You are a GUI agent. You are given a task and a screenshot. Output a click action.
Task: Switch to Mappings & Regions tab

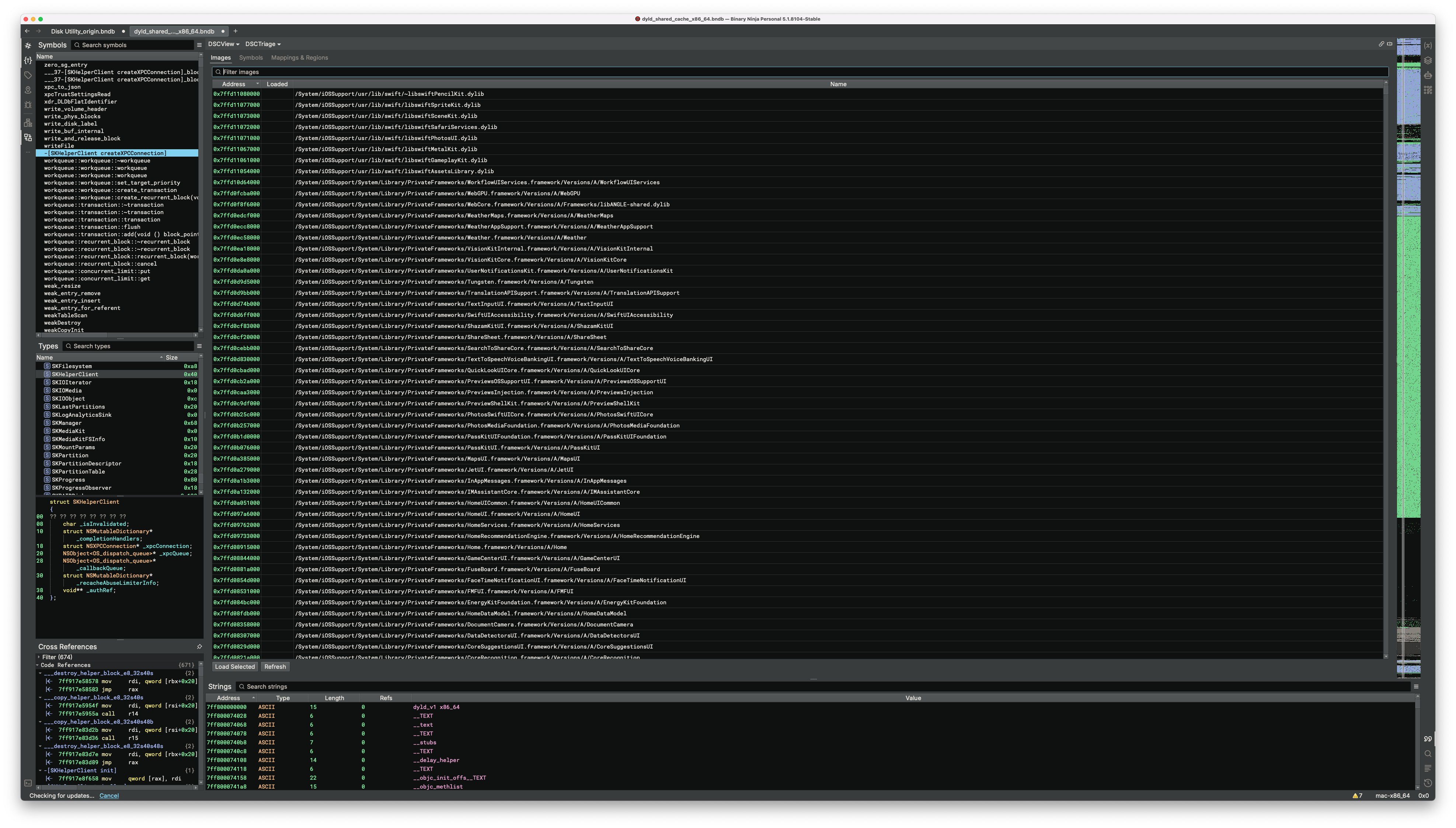click(299, 57)
